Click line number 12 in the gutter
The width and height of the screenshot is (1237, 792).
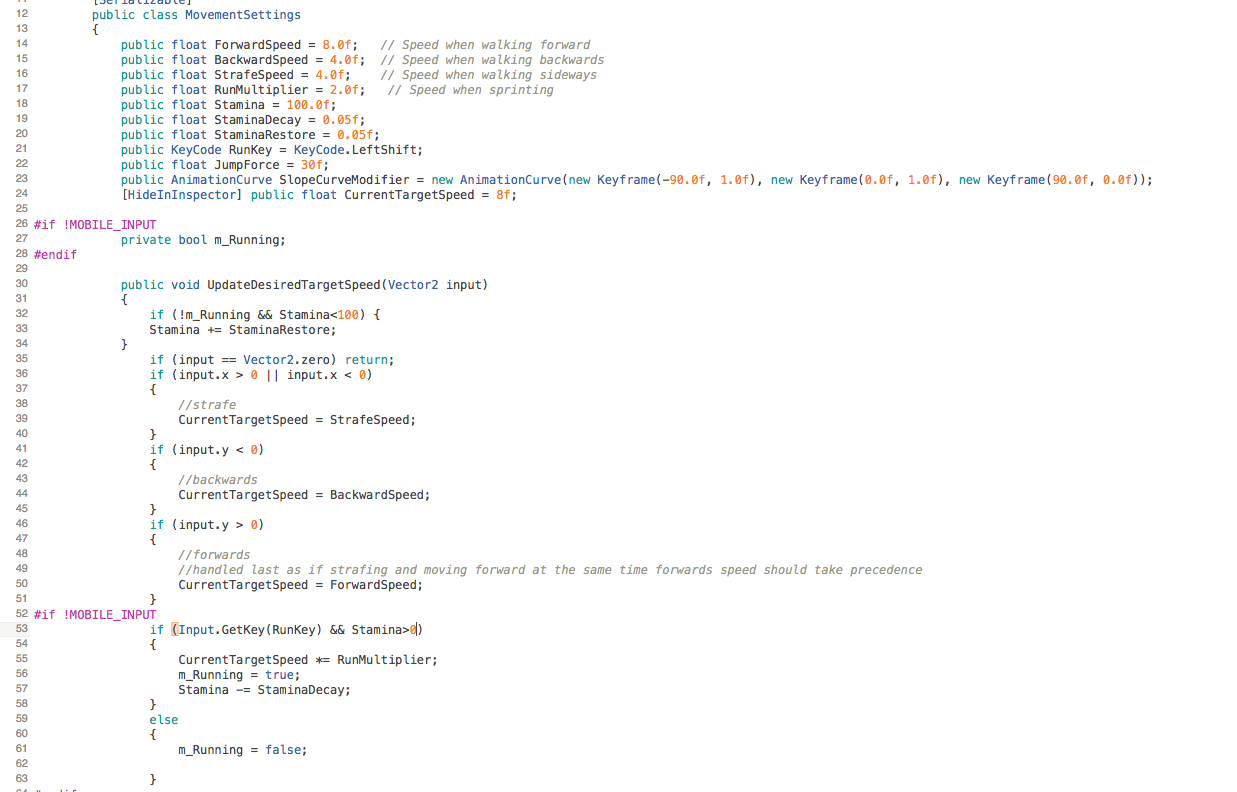tap(21, 14)
